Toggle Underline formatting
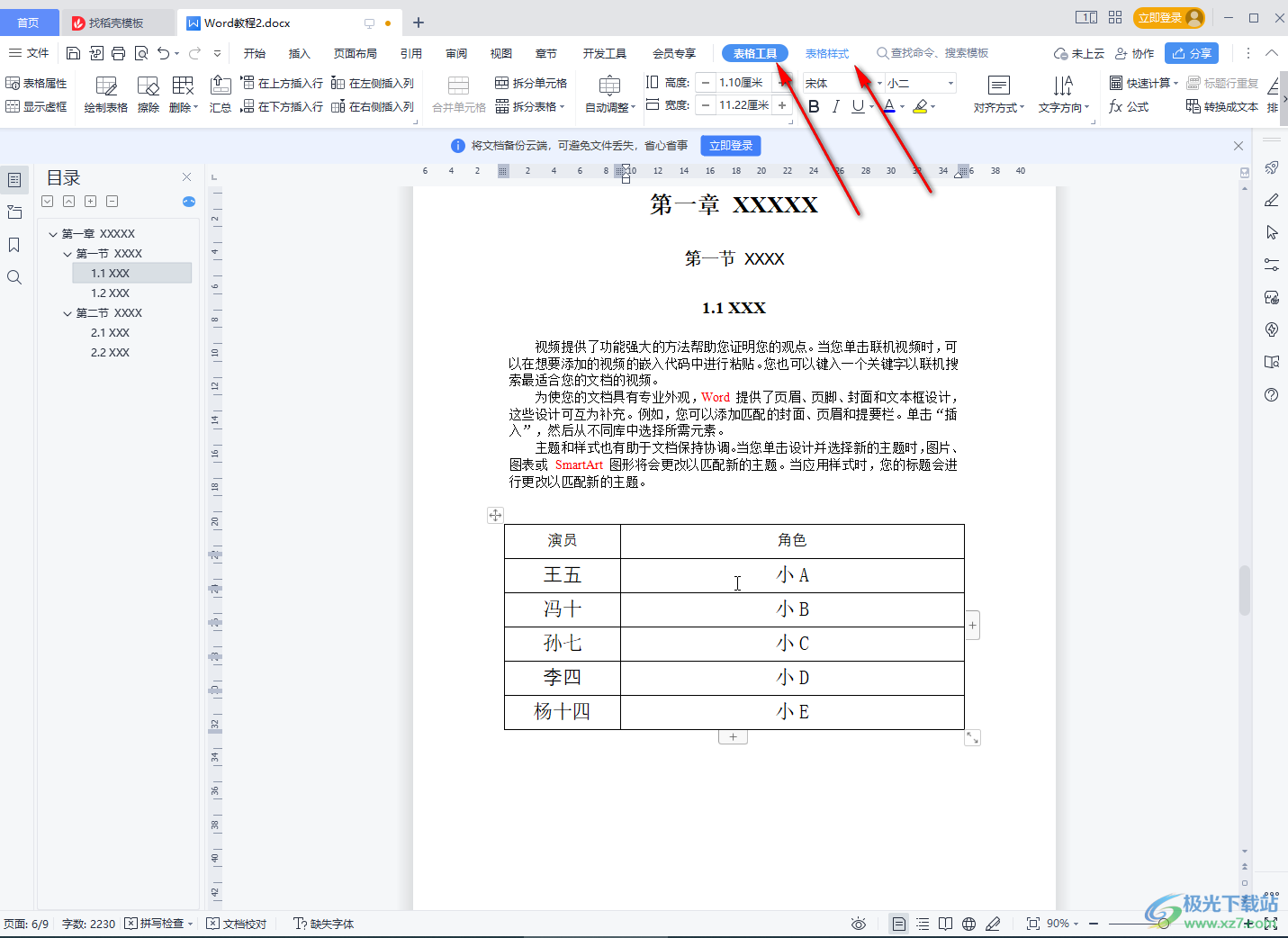This screenshot has width=1288, height=938. [x=858, y=106]
